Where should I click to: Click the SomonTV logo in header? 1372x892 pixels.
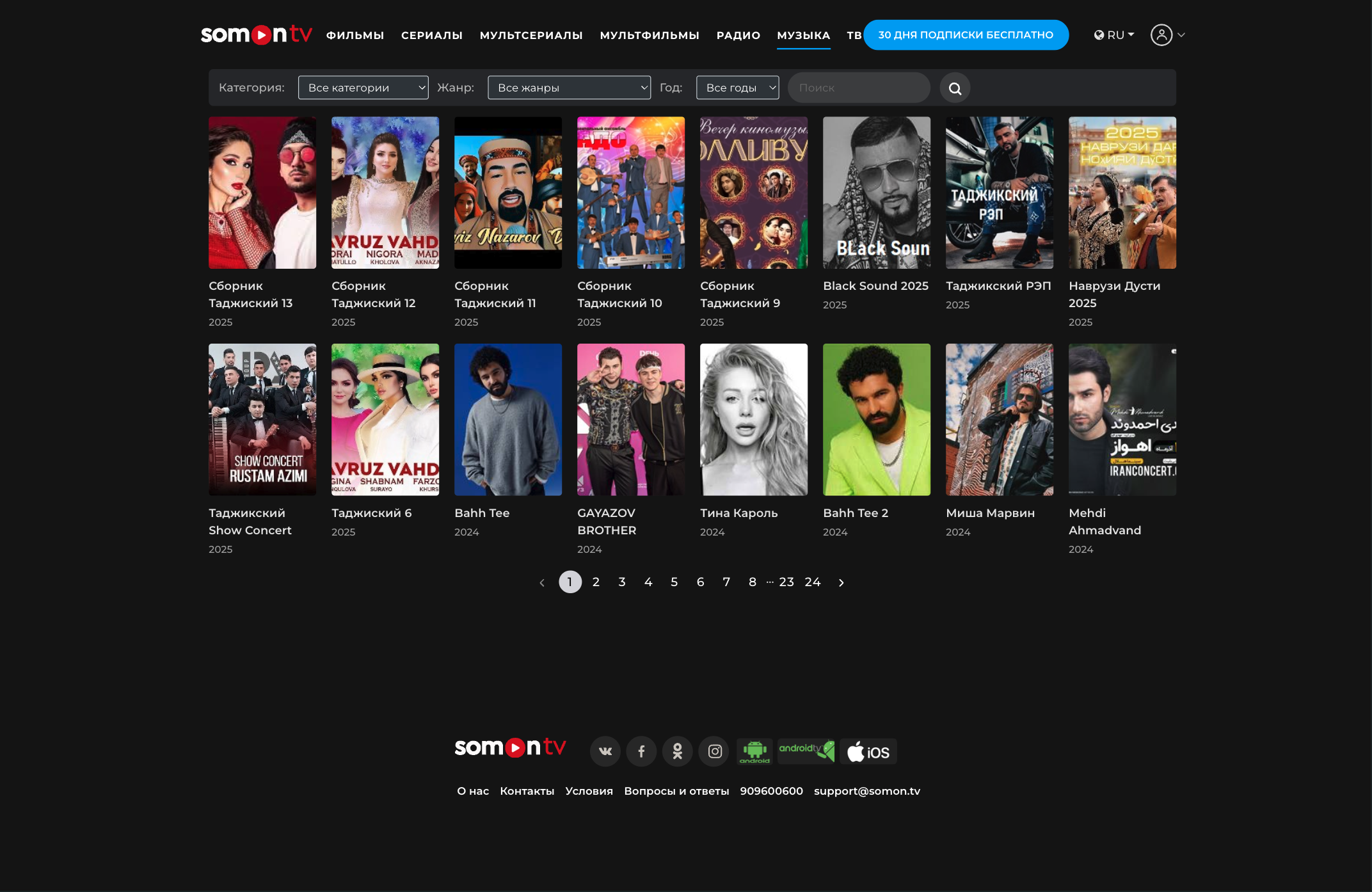257,35
